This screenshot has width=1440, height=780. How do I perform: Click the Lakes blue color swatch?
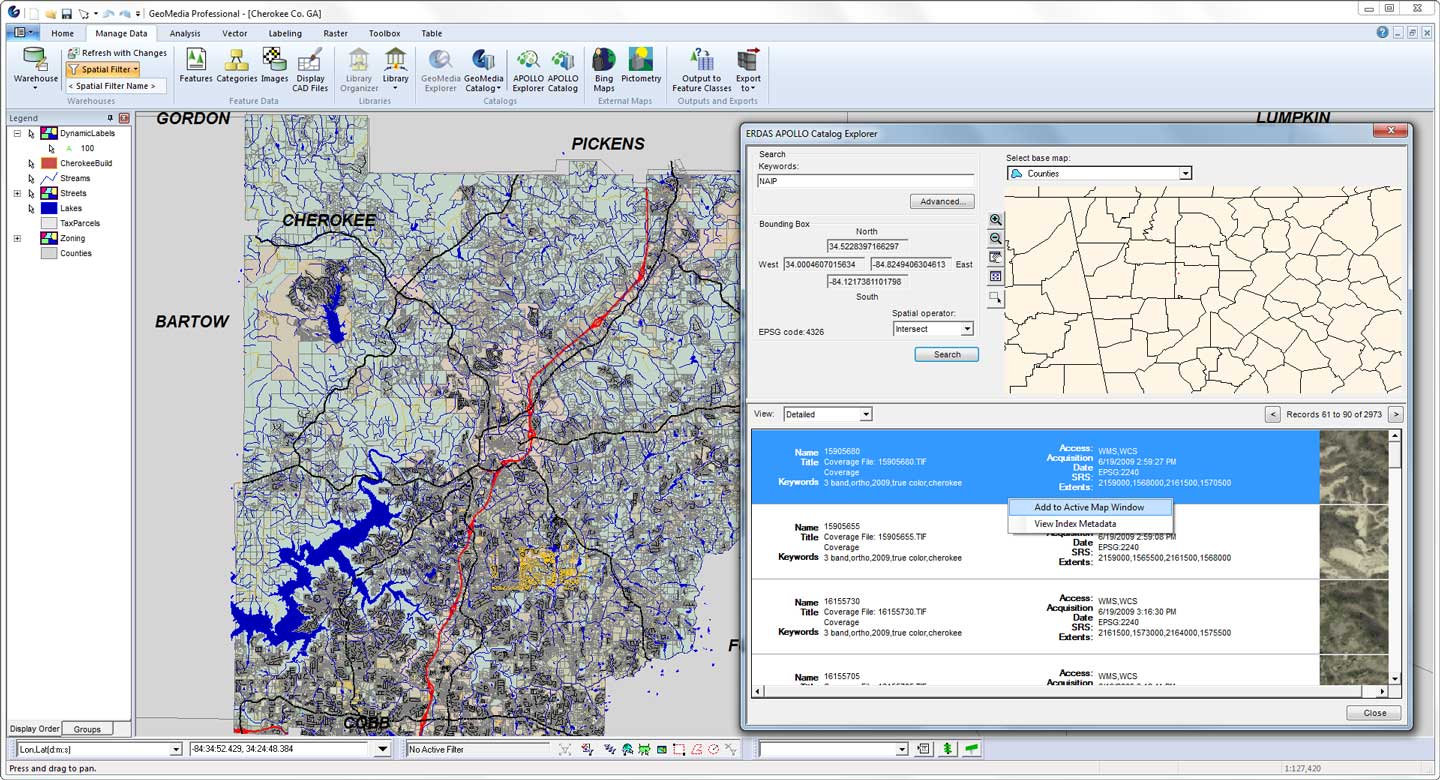click(49, 208)
